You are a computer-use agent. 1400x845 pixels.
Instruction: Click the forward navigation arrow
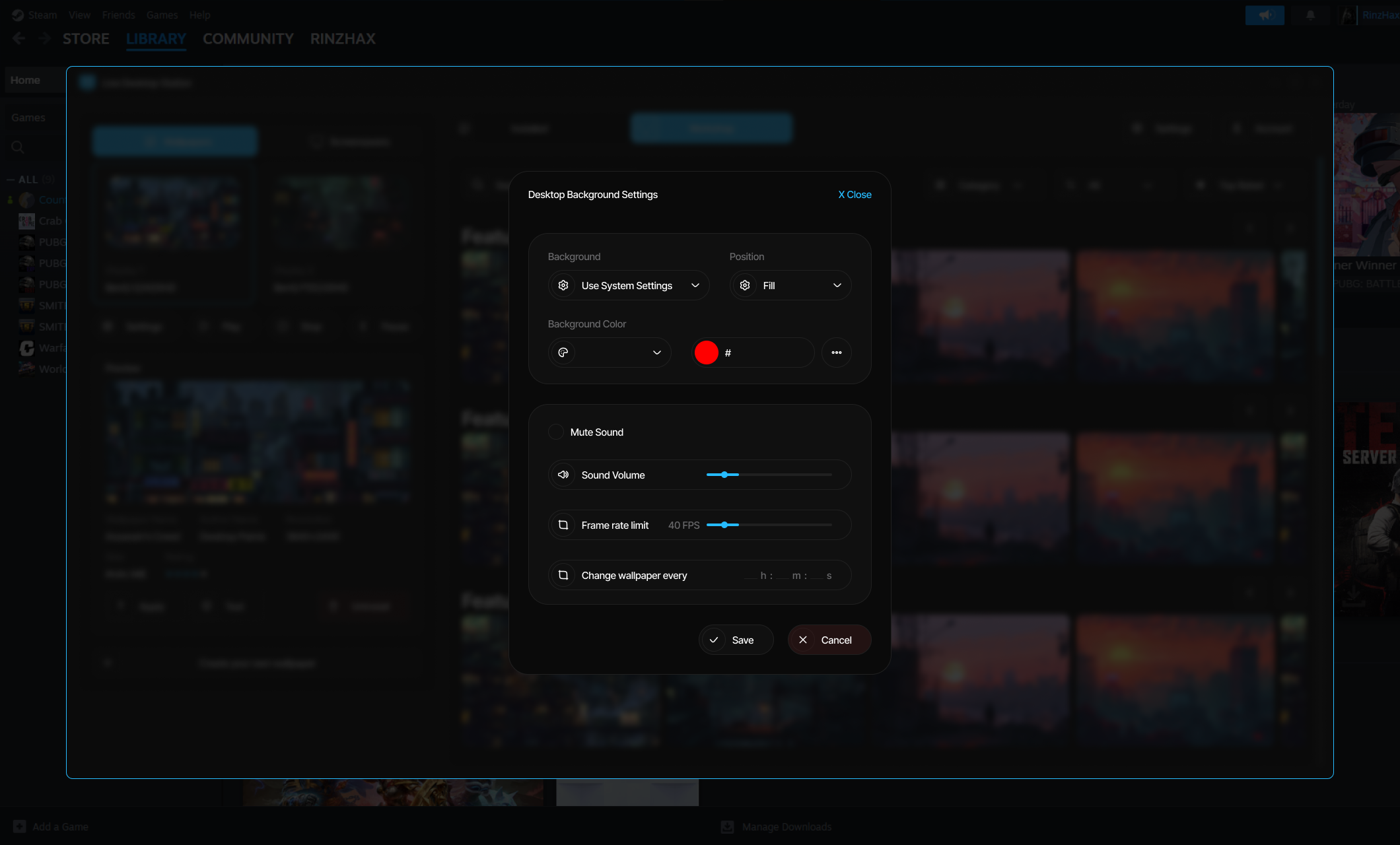pos(44,38)
